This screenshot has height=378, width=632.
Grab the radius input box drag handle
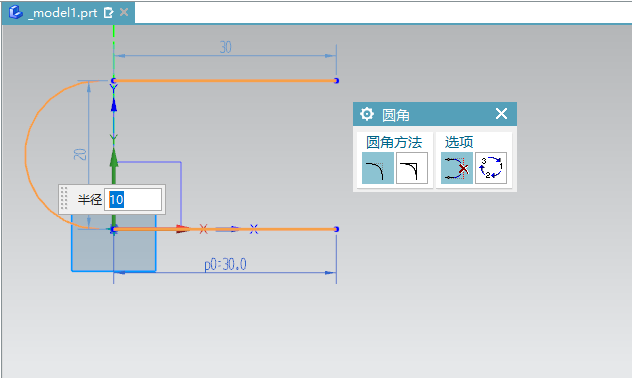click(64, 199)
